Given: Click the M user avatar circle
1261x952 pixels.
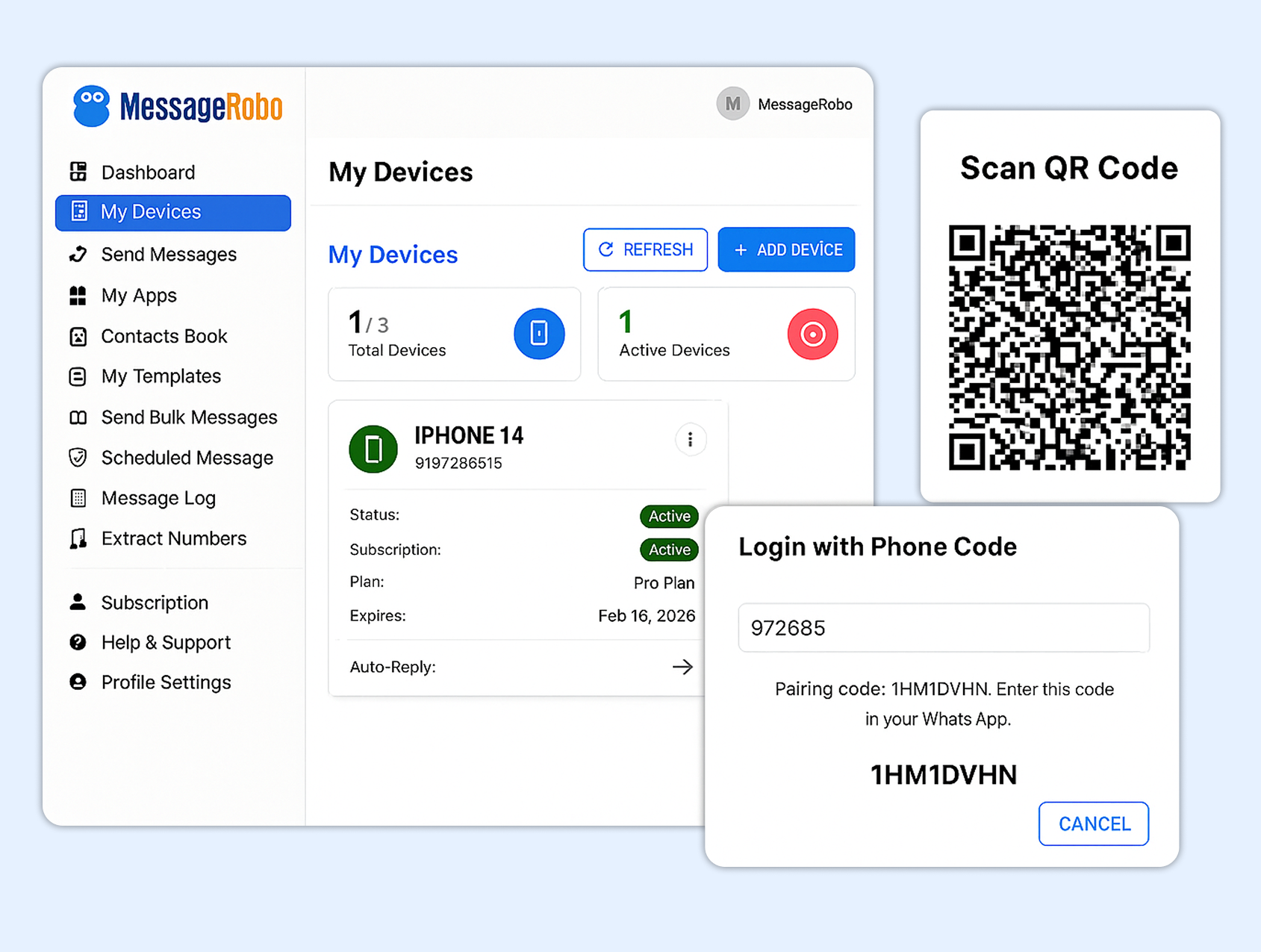Looking at the screenshot, I should 733,104.
